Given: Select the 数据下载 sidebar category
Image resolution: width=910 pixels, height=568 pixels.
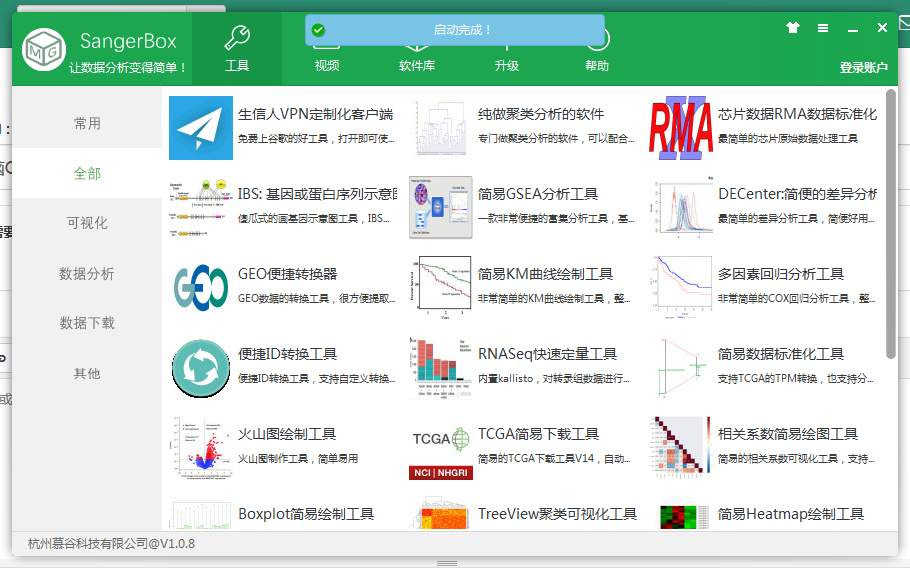Looking at the screenshot, I should click(x=87, y=323).
